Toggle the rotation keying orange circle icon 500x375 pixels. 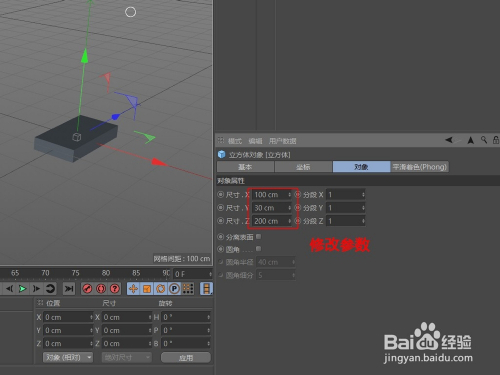[161, 289]
